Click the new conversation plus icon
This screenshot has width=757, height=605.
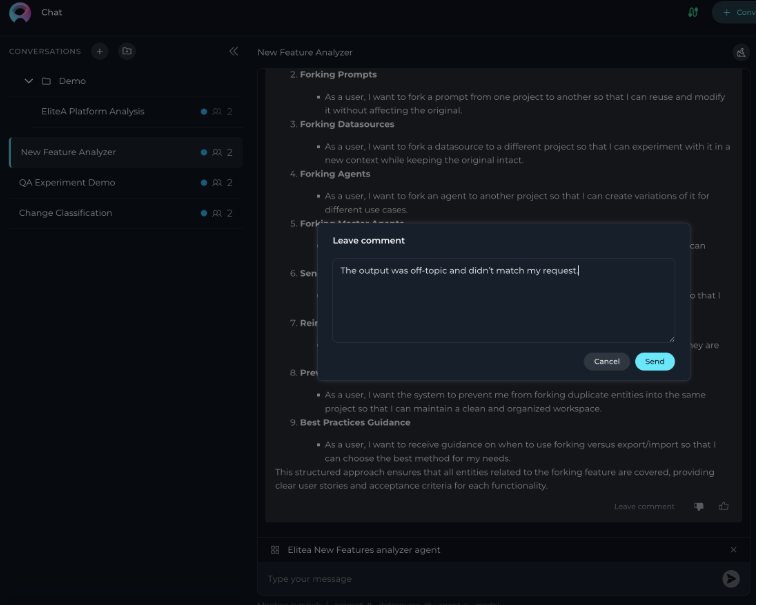pyautogui.click(x=99, y=51)
